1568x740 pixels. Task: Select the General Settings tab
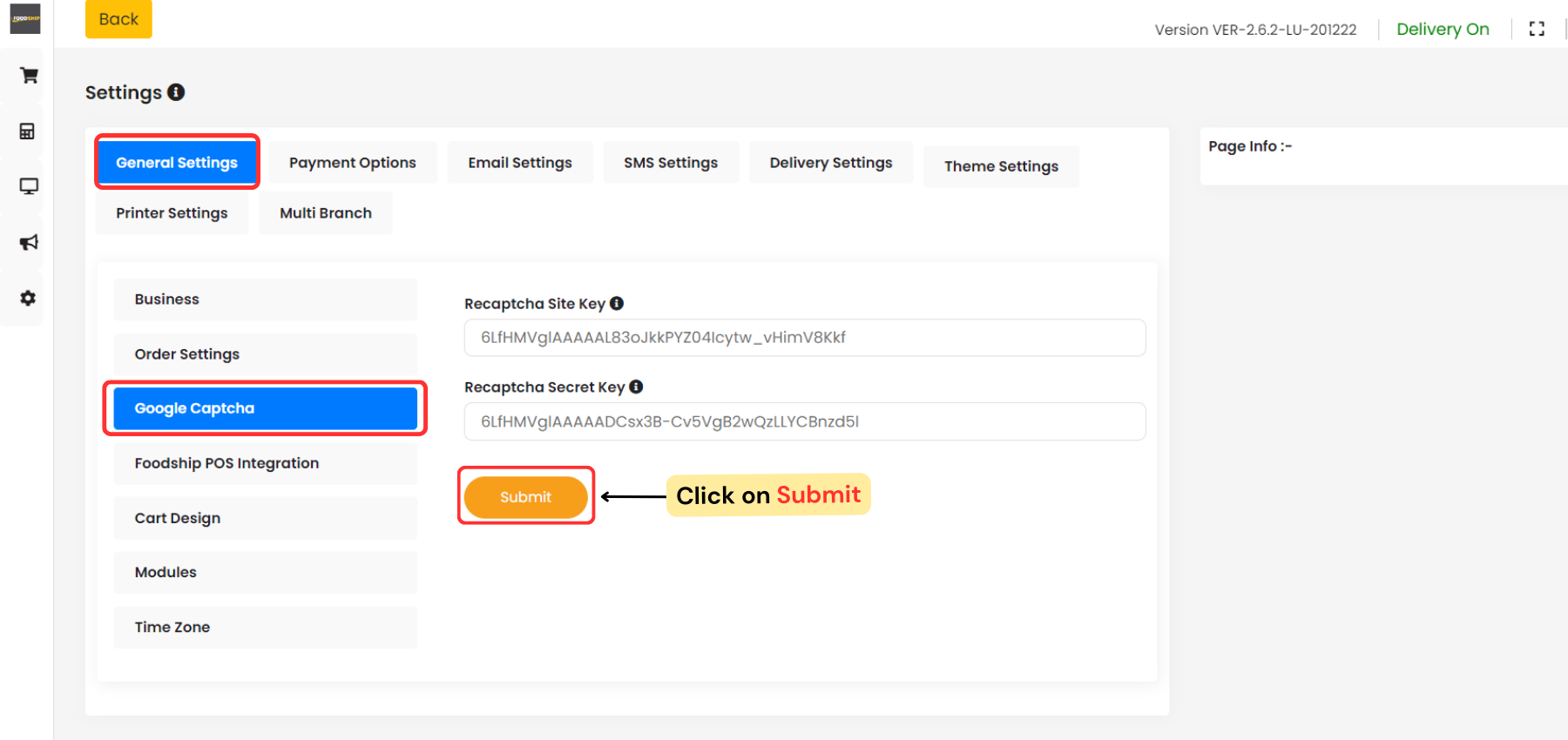click(177, 163)
